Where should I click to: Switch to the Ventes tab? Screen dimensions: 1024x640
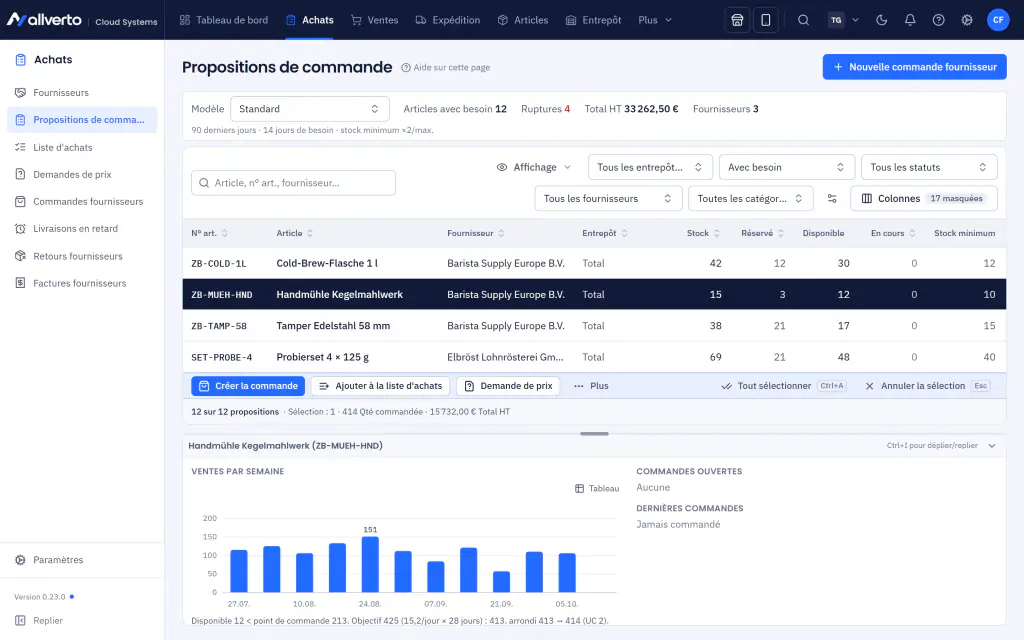point(374,20)
